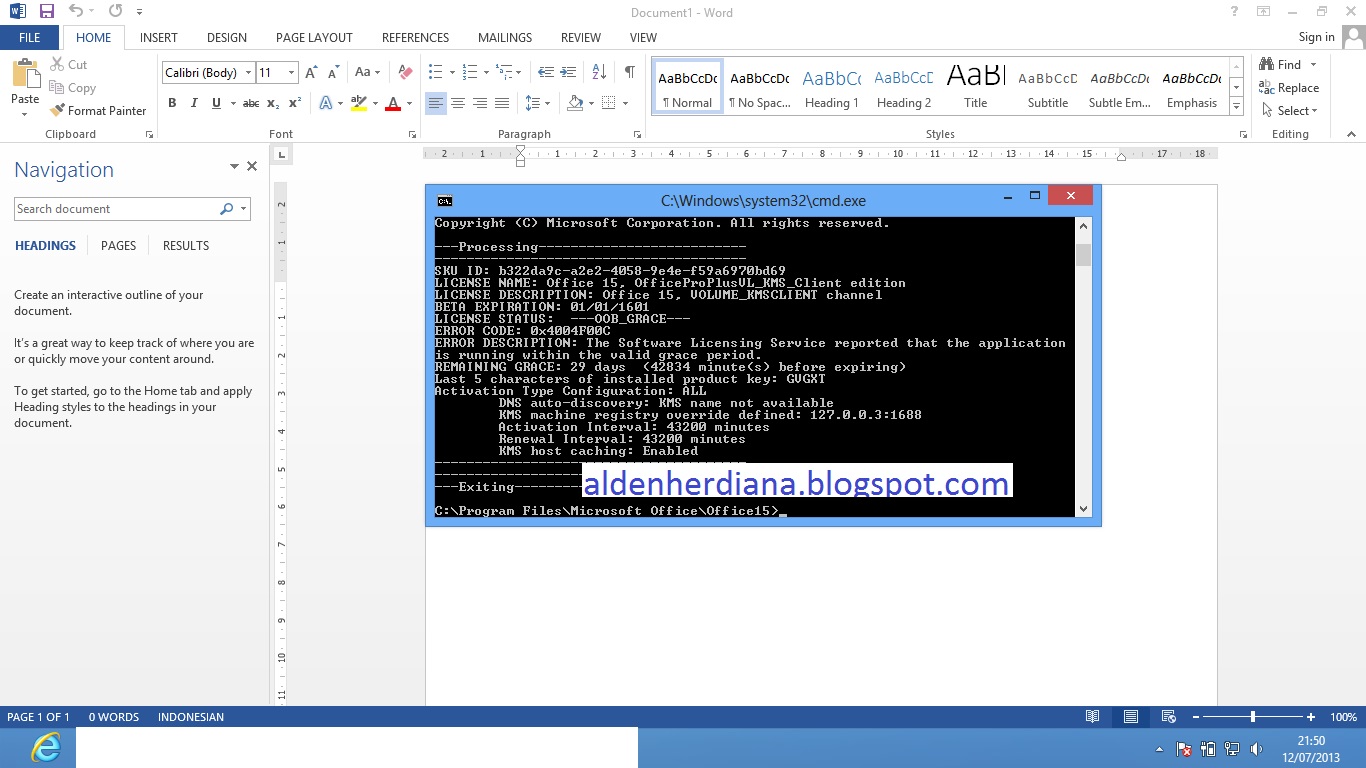Click the 100% zoom level

(x=1343, y=717)
